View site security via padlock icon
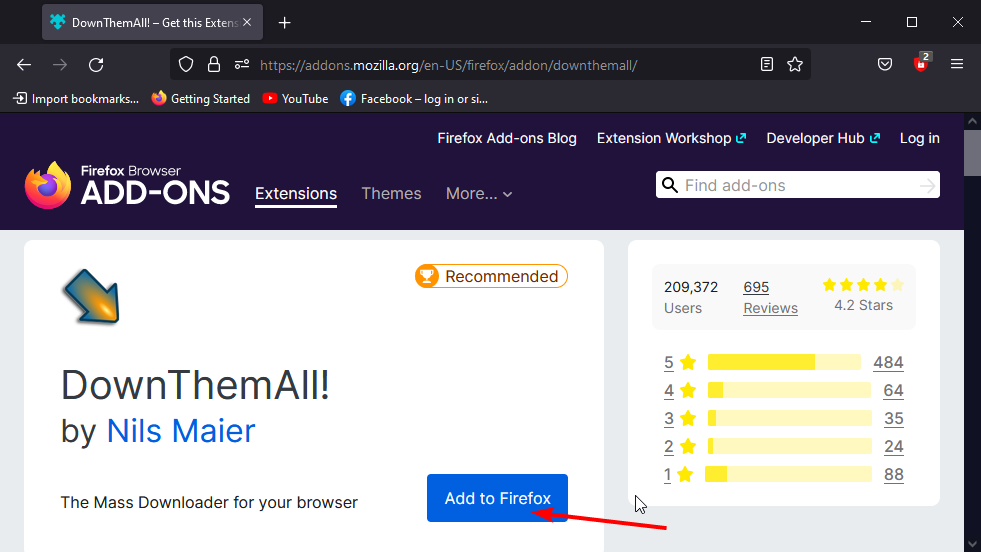 click(x=214, y=64)
